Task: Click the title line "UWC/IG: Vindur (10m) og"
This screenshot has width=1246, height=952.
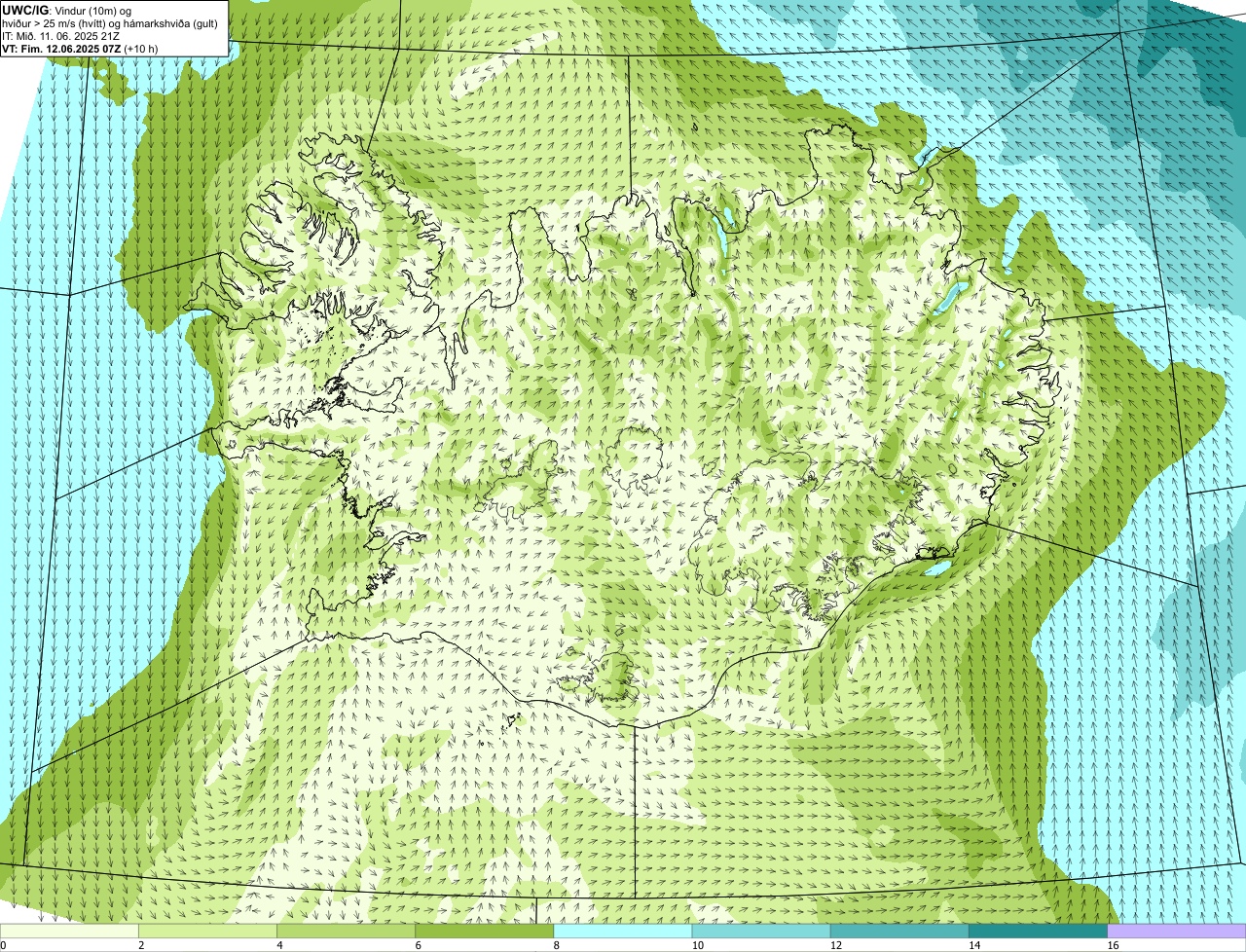Action: (x=66, y=10)
